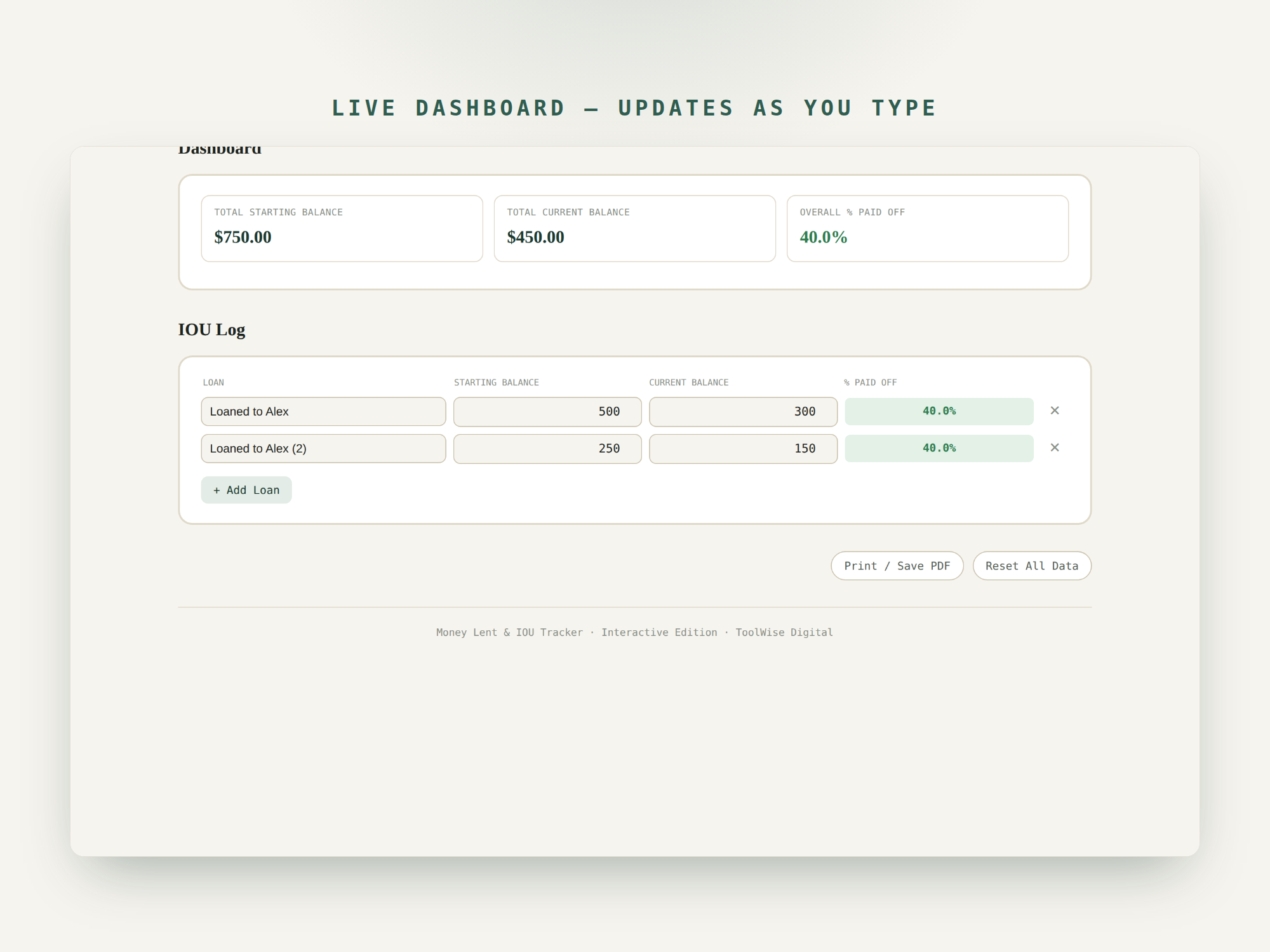Remove the Loaned to Alex row
1270x952 pixels.
point(1055,411)
